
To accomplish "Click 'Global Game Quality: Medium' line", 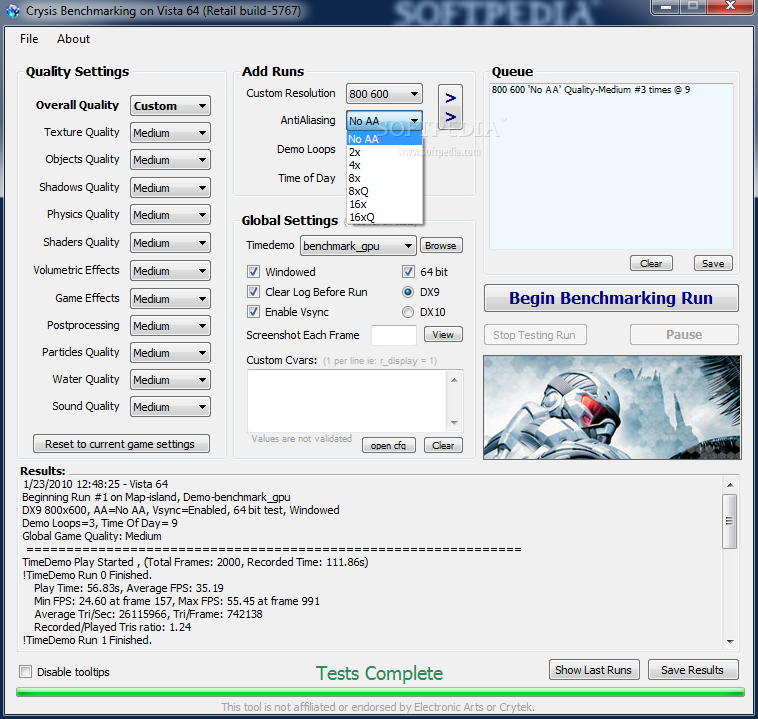I will point(92,536).
